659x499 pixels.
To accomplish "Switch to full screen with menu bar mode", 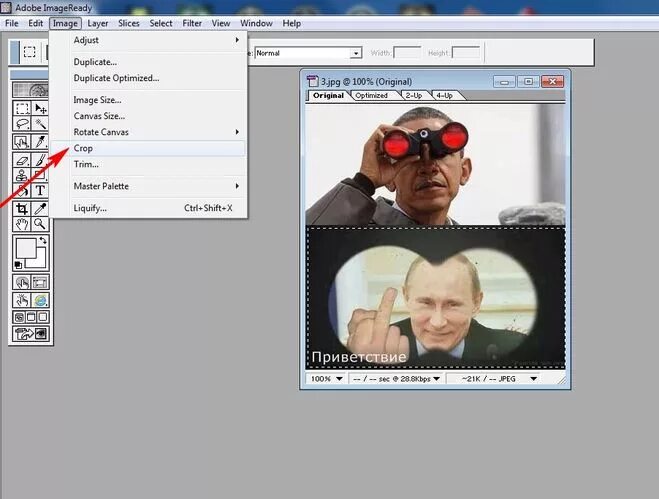I will click(x=31, y=317).
